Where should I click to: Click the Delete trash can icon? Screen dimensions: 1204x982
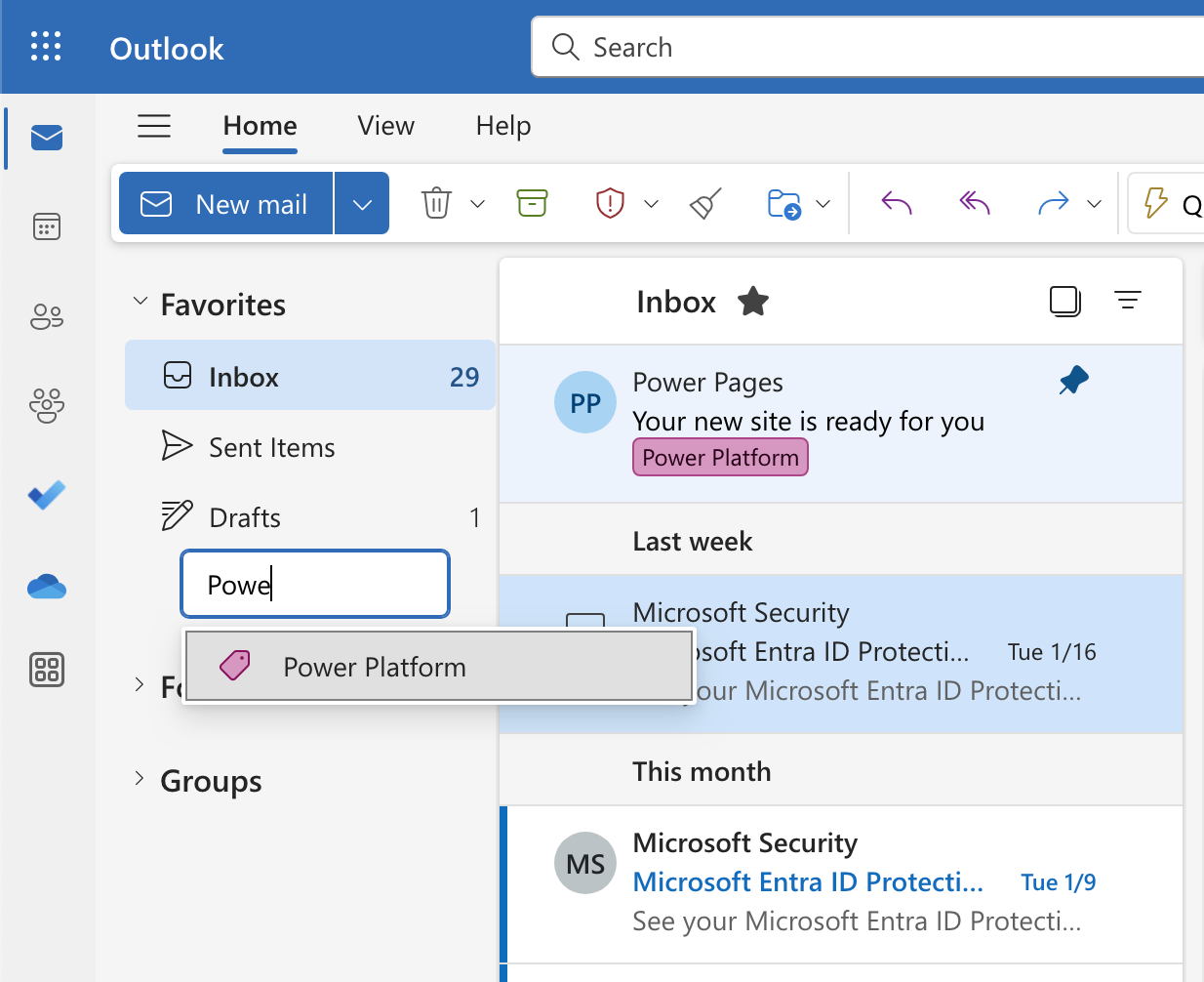(x=436, y=203)
